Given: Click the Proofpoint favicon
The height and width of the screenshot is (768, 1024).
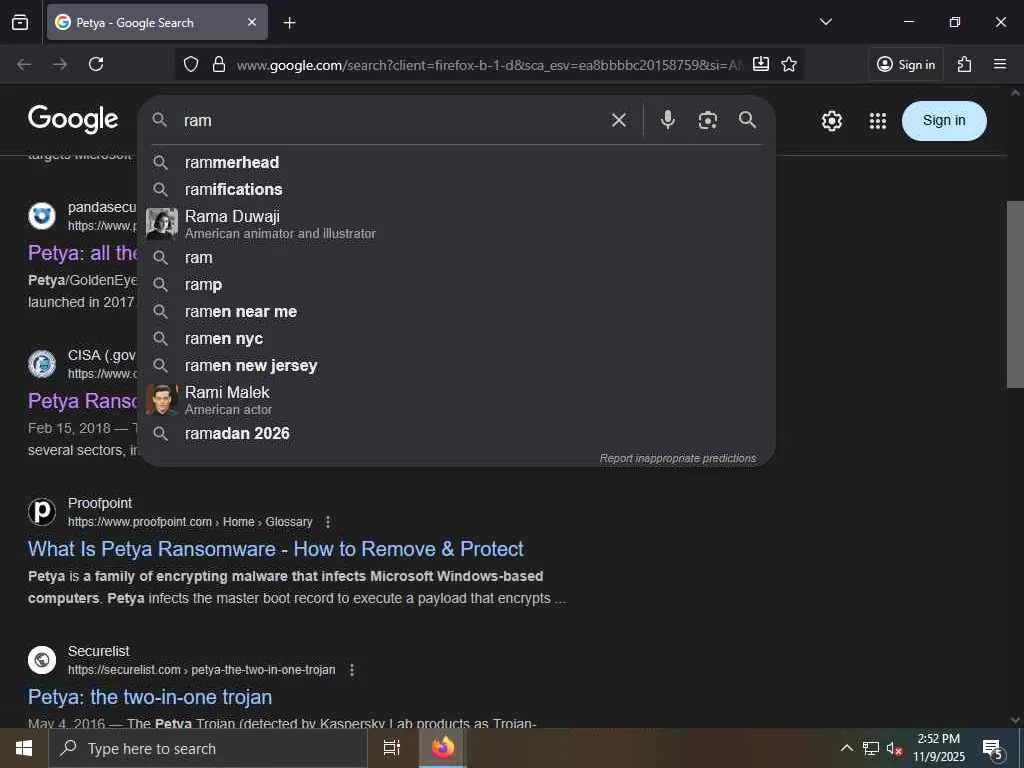Looking at the screenshot, I should (42, 512).
